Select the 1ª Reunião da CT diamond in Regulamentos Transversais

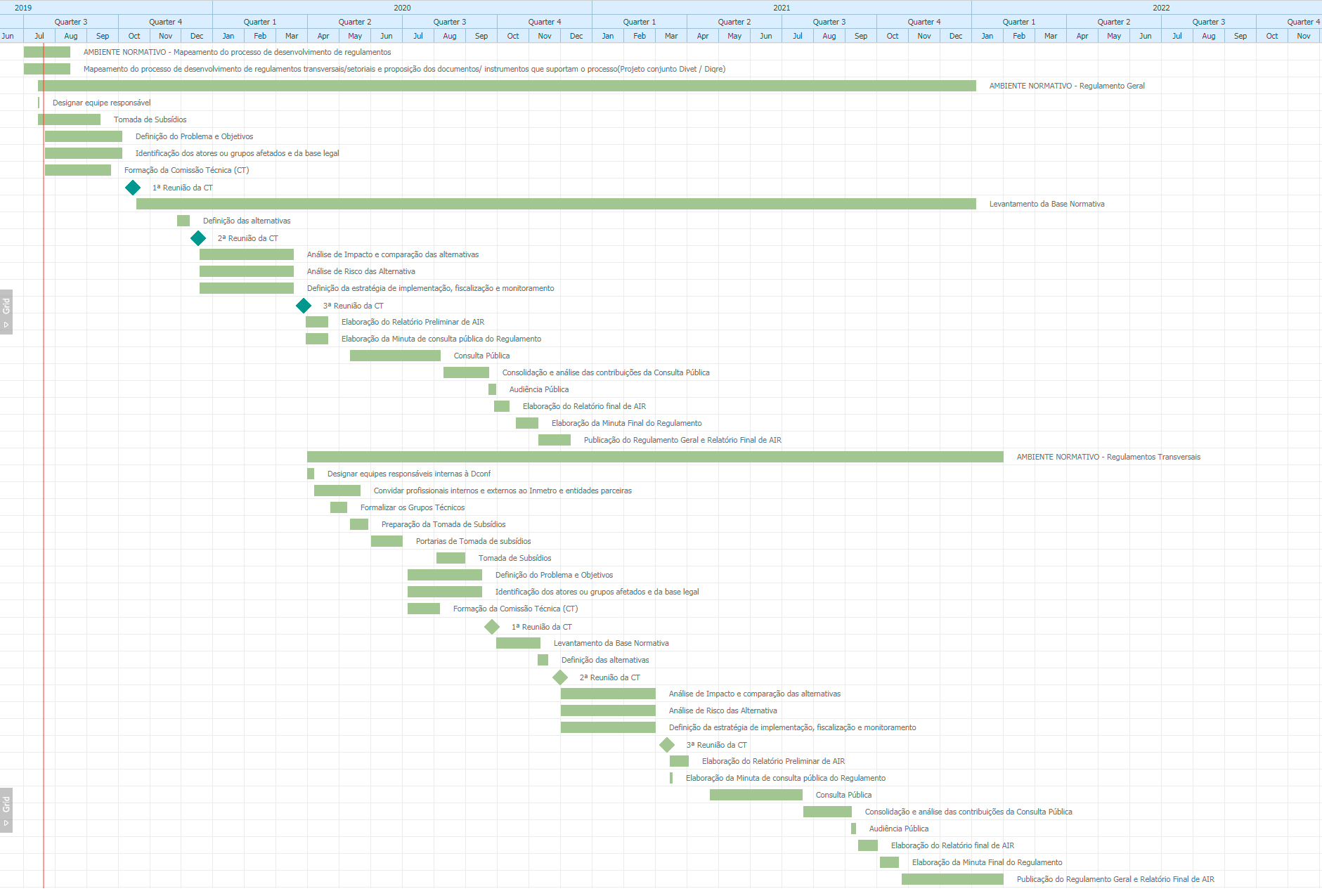(x=492, y=627)
